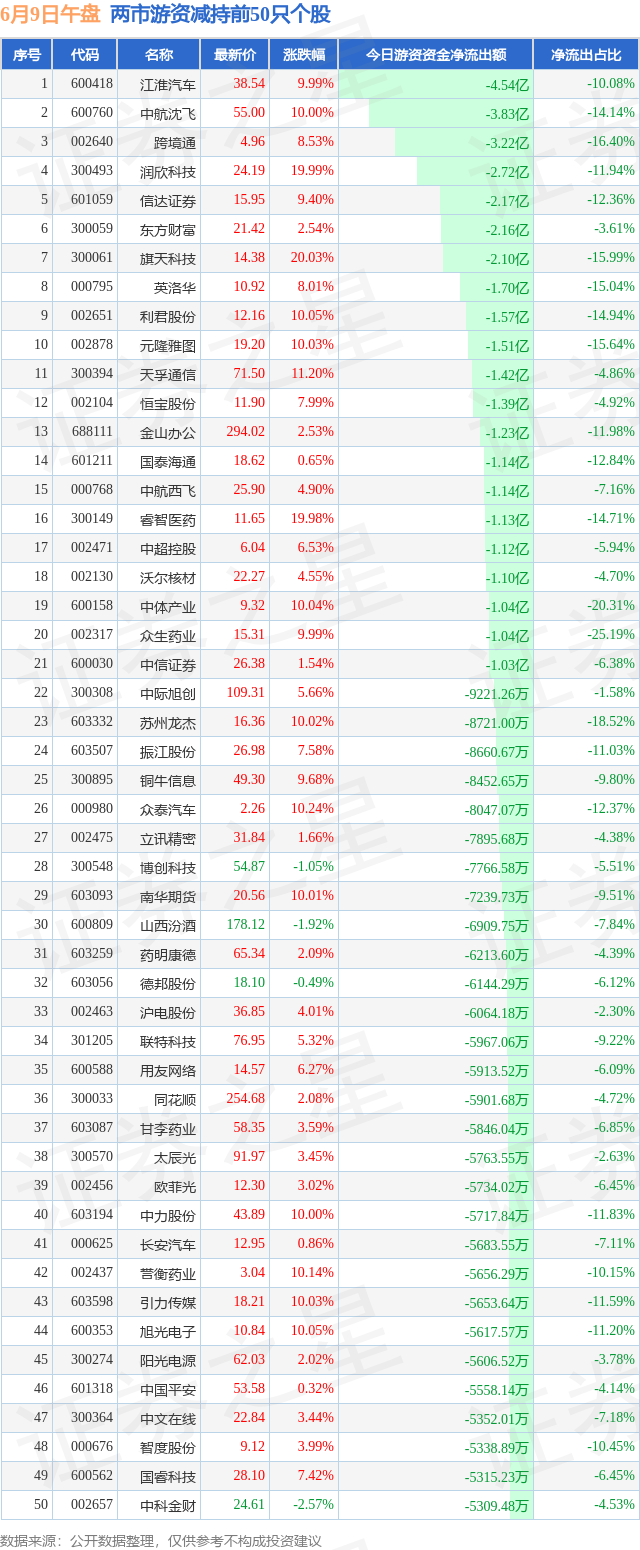Screen dimensions: 640x1550
Task: Click the stock name 南华期货
Action: coord(168,897)
